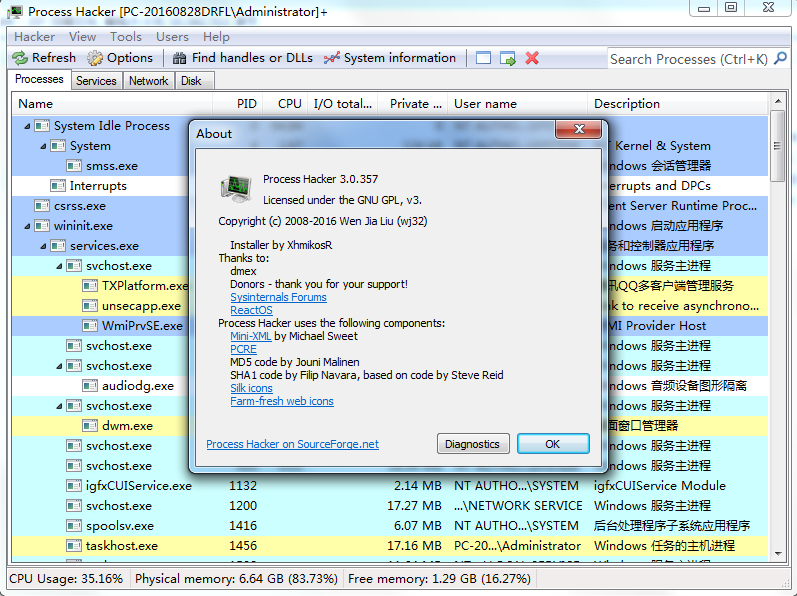Sort by the PID column header

coord(238,104)
